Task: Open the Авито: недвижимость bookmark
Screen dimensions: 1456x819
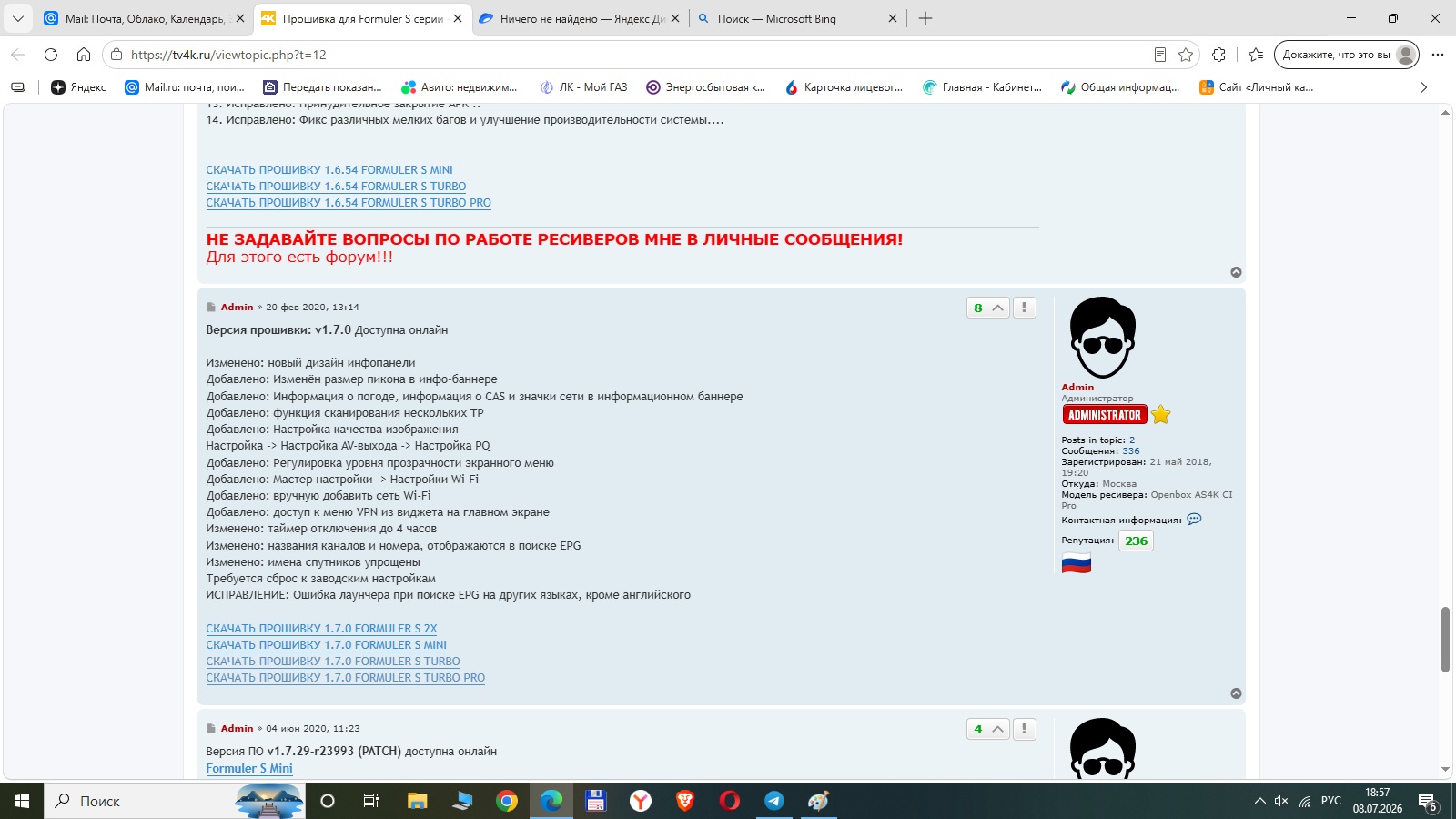Action: [460, 87]
